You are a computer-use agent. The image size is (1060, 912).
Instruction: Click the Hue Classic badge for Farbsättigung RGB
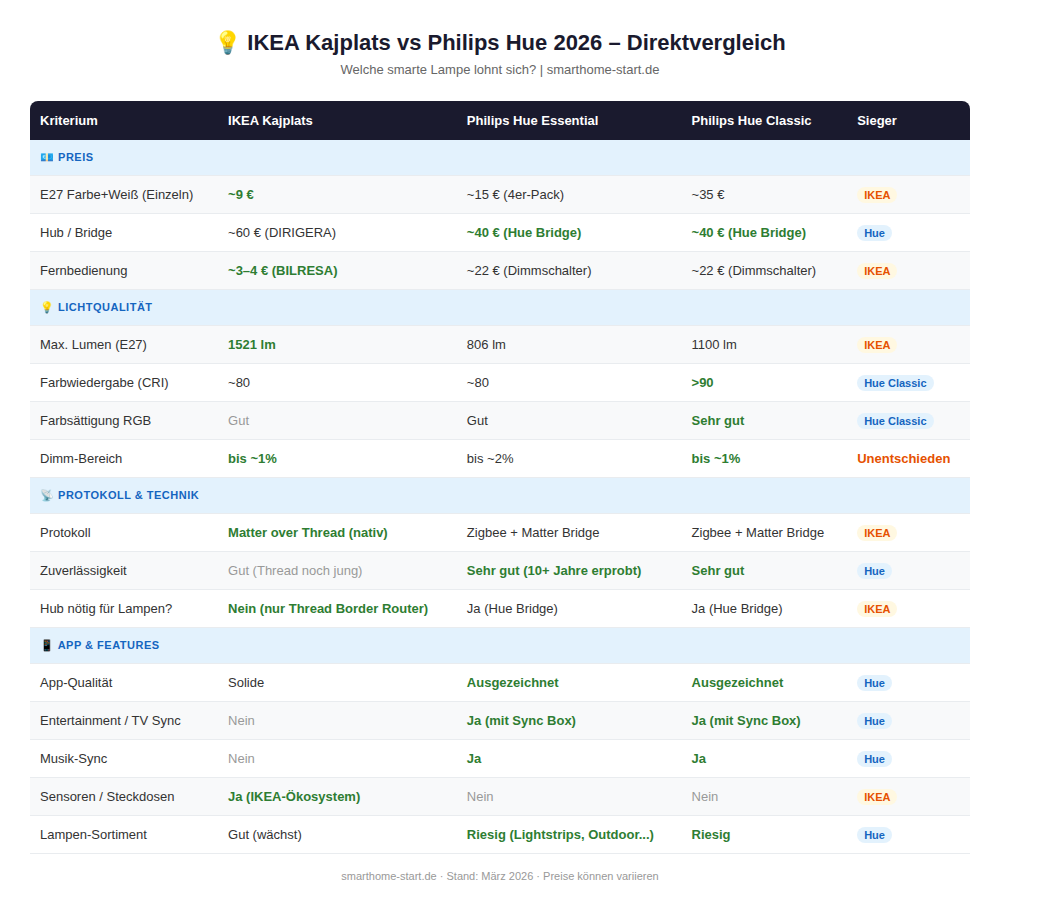click(x=895, y=421)
